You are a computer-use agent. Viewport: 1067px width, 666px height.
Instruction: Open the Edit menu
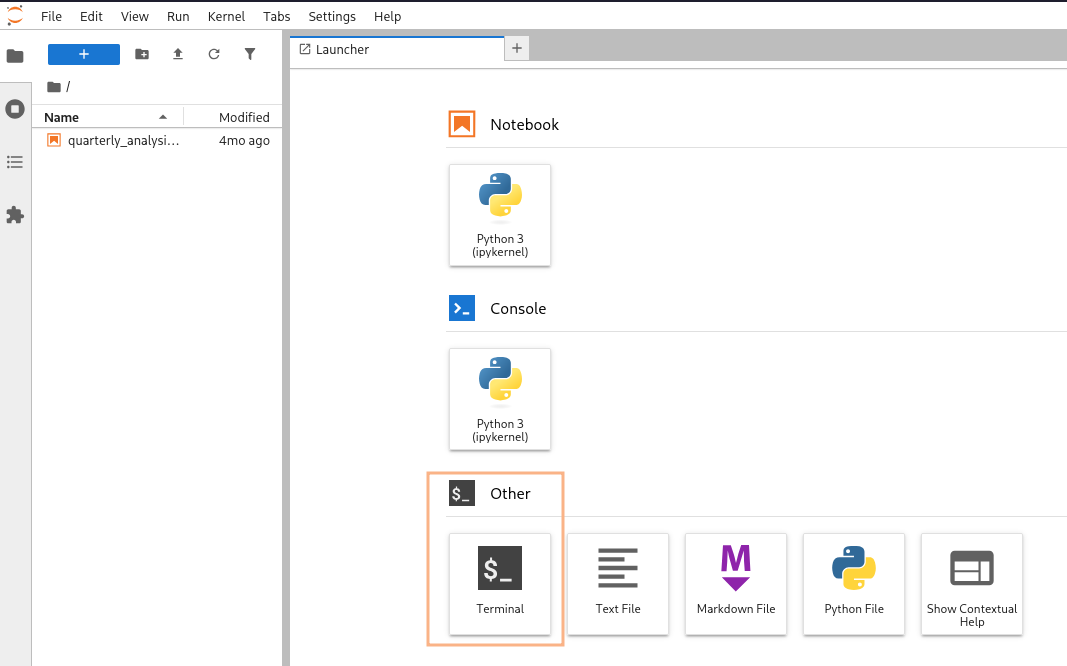91,16
